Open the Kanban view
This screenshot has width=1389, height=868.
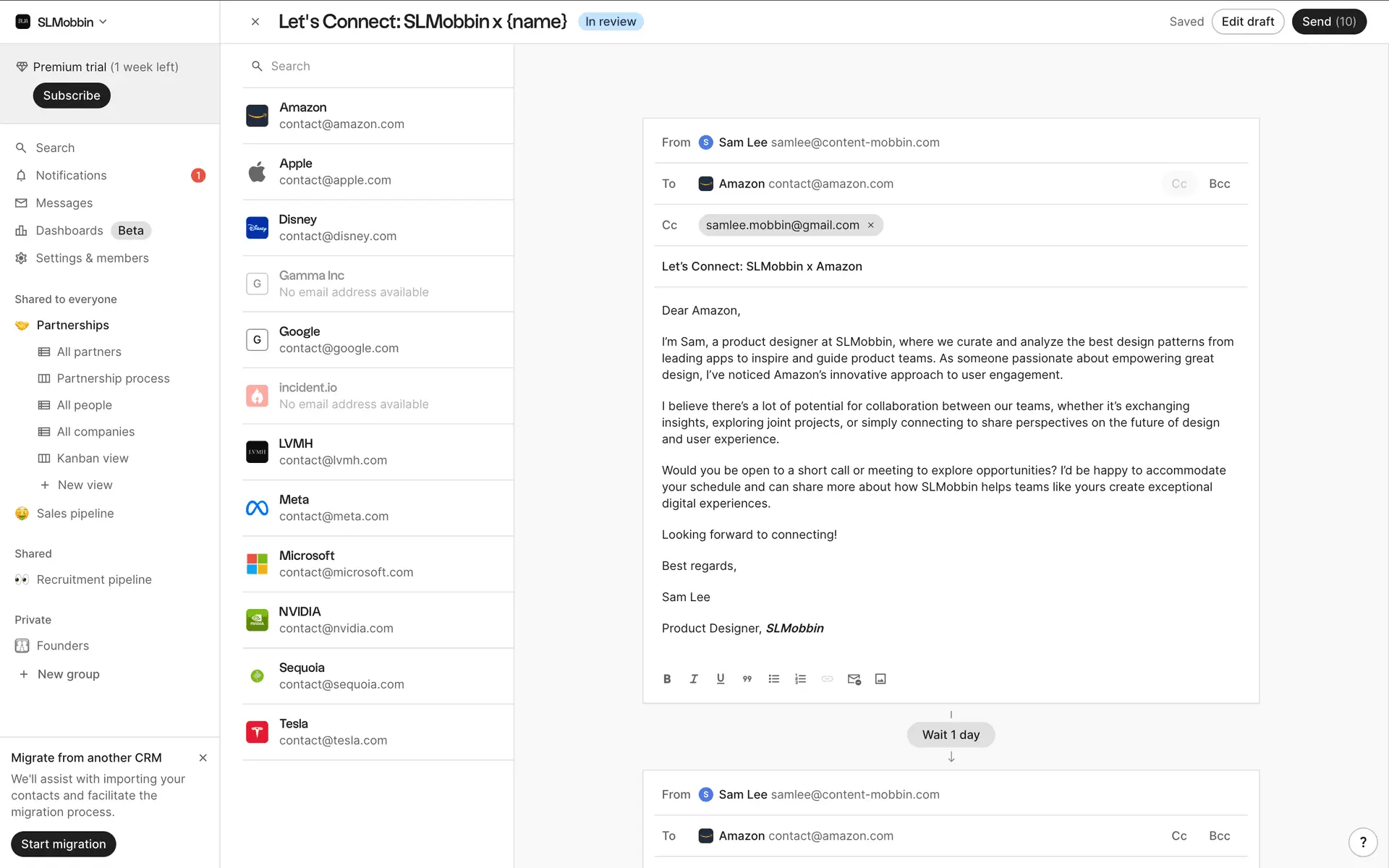(93, 458)
